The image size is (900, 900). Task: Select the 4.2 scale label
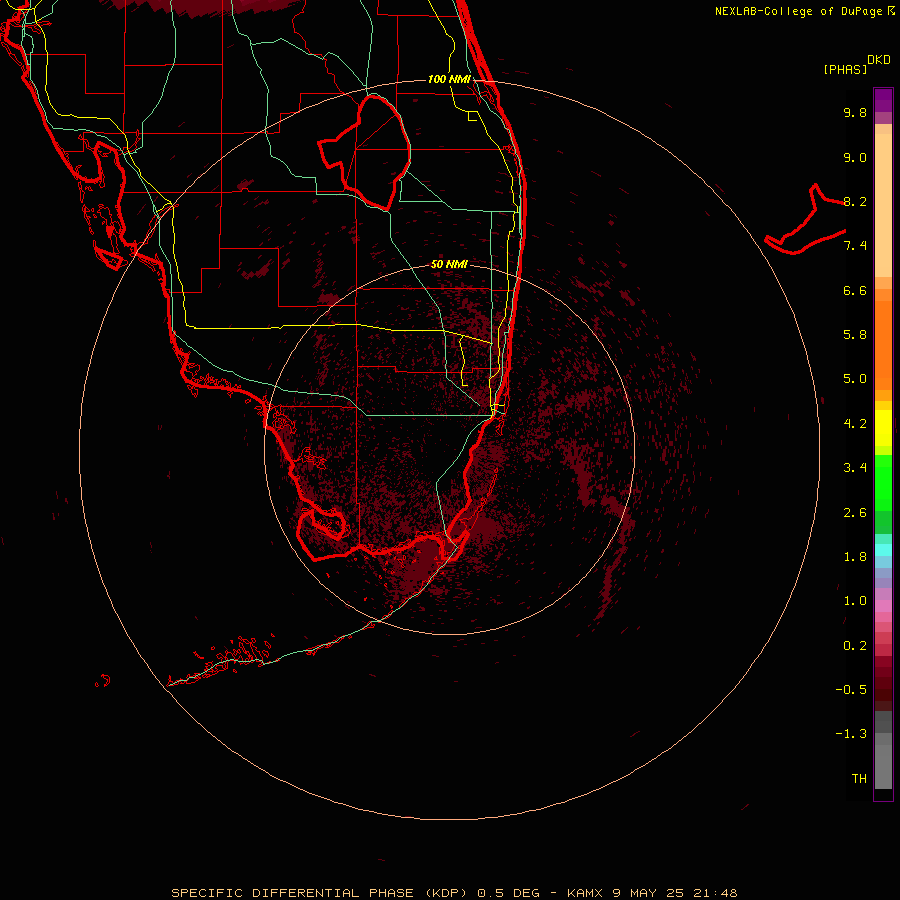coord(855,424)
